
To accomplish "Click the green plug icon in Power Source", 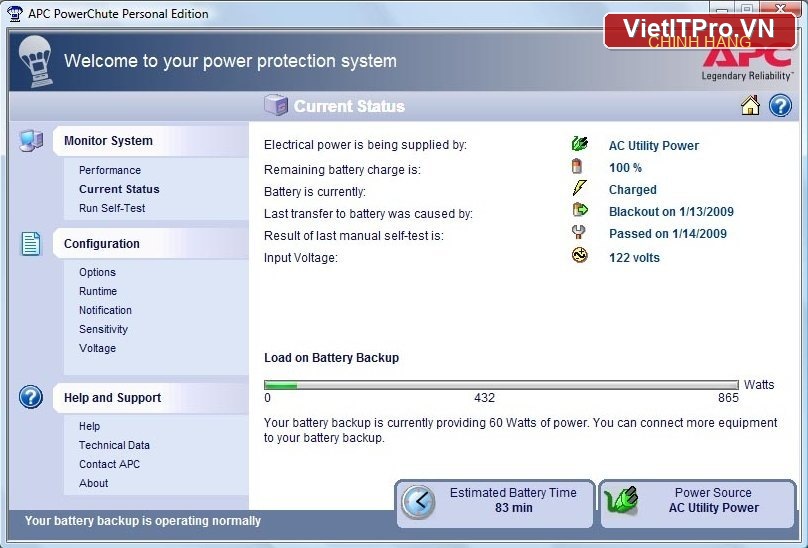I will coord(621,500).
